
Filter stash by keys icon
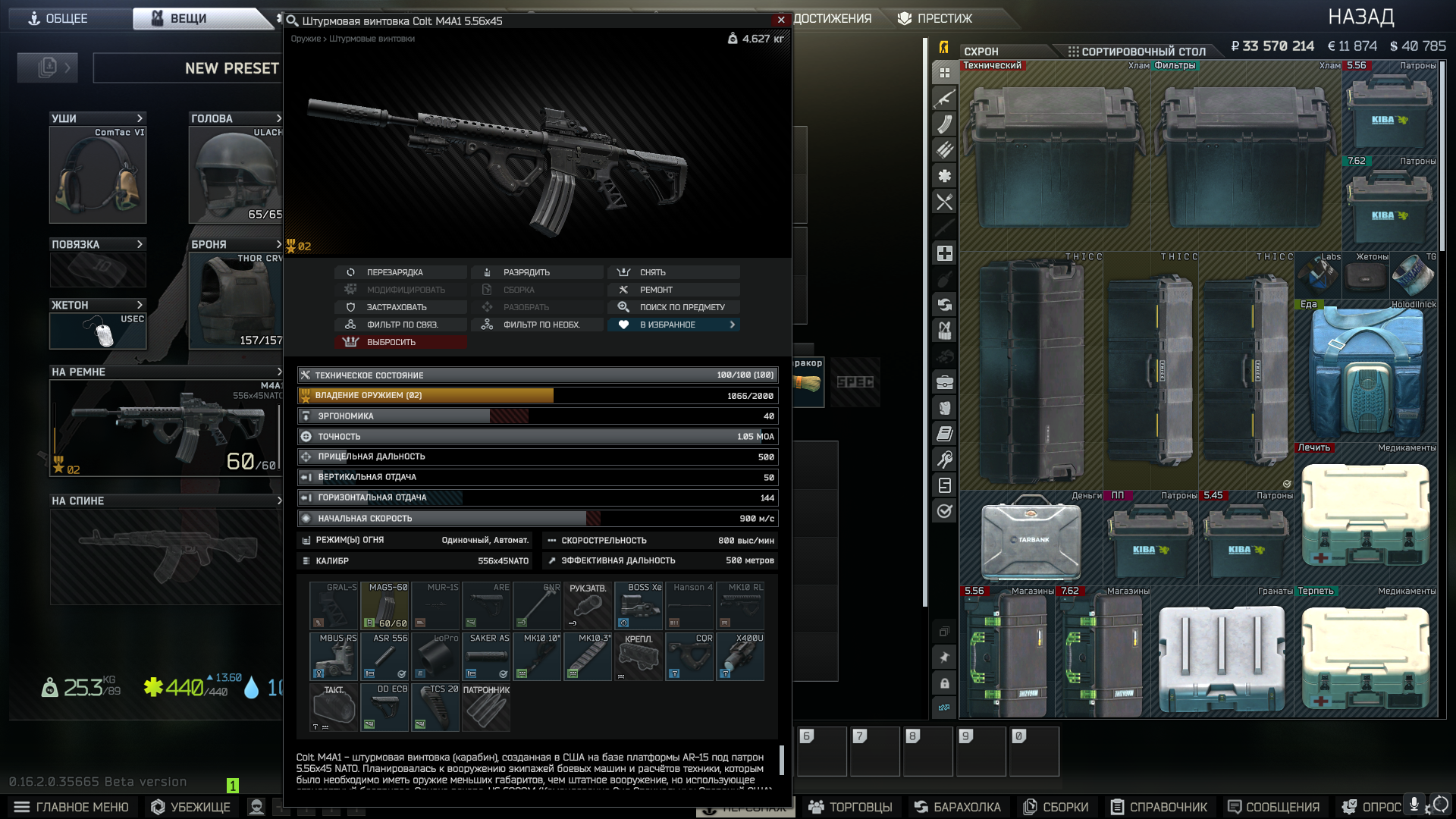(944, 460)
